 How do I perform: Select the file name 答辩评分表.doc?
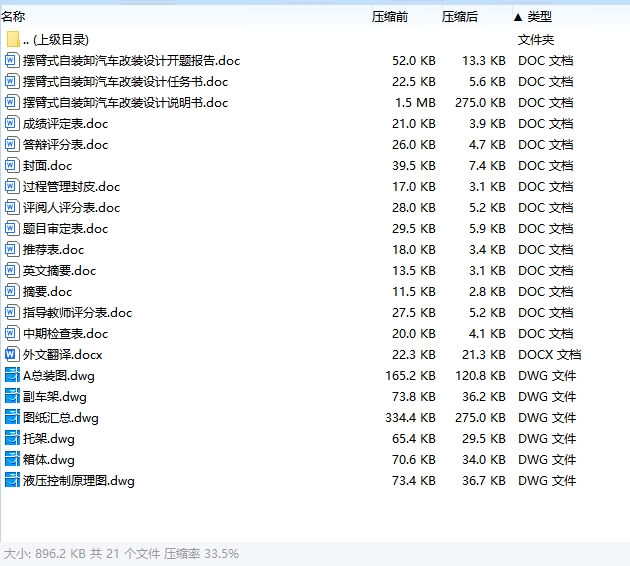point(65,145)
